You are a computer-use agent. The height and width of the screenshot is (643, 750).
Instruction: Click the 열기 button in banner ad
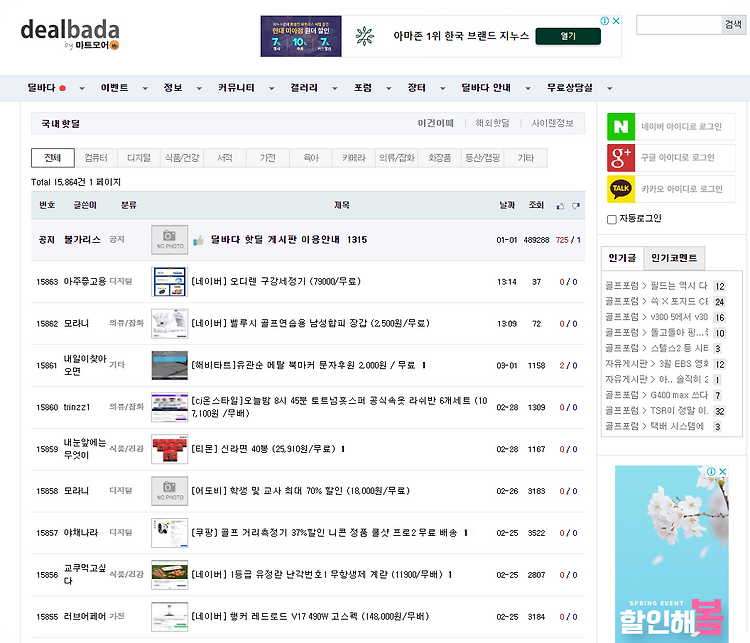click(x=568, y=36)
